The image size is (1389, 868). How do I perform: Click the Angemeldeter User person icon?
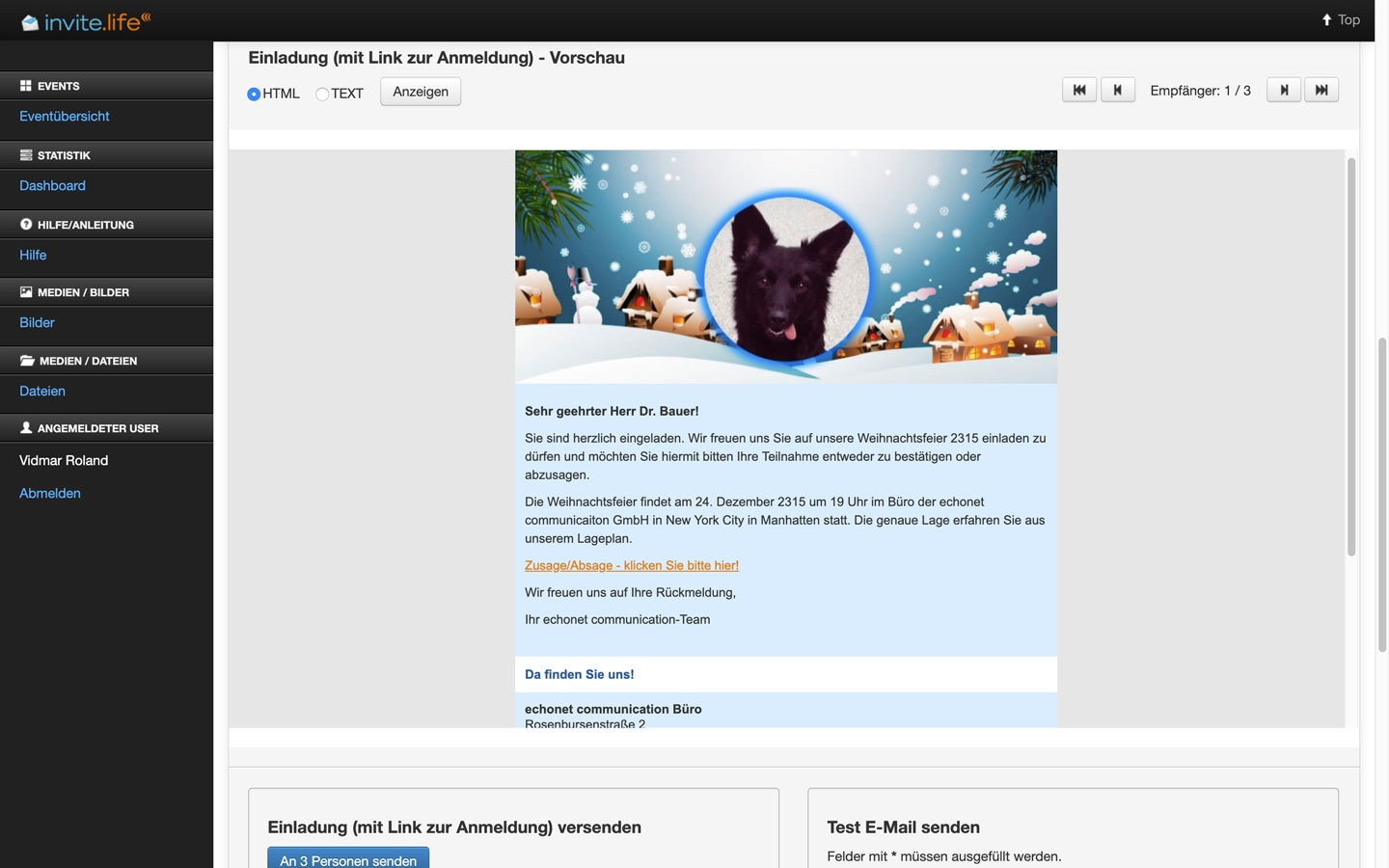26,427
